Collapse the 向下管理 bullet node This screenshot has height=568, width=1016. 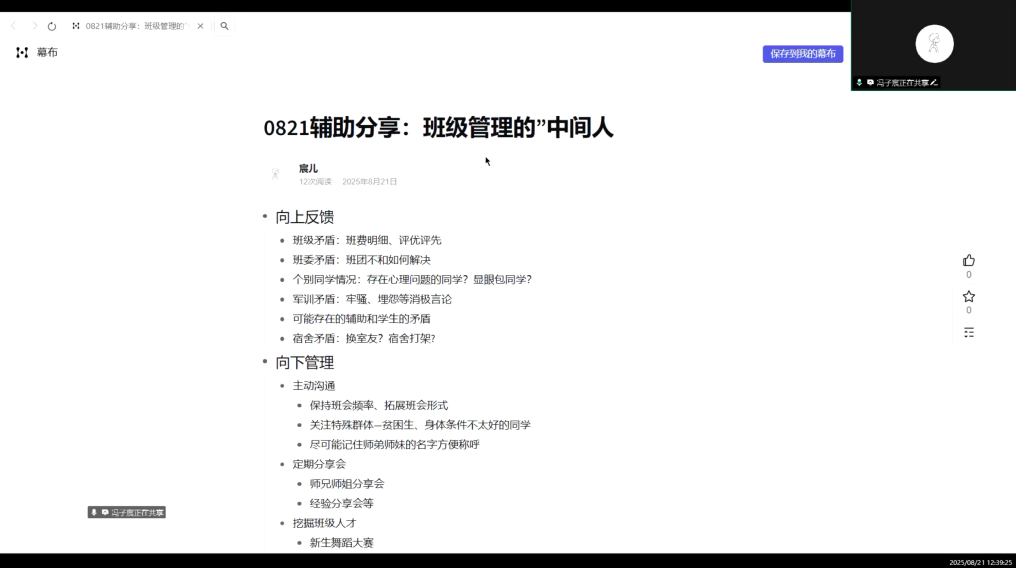click(265, 362)
